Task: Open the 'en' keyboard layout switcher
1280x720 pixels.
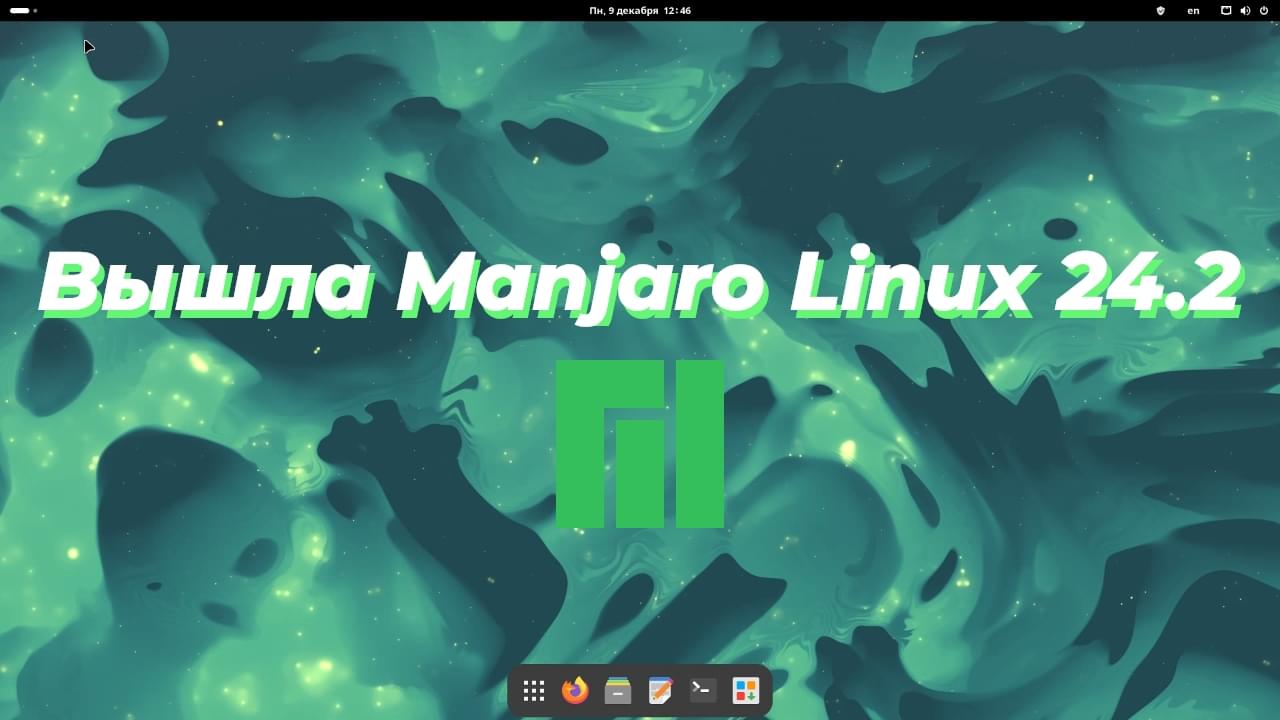Action: 1193,11
